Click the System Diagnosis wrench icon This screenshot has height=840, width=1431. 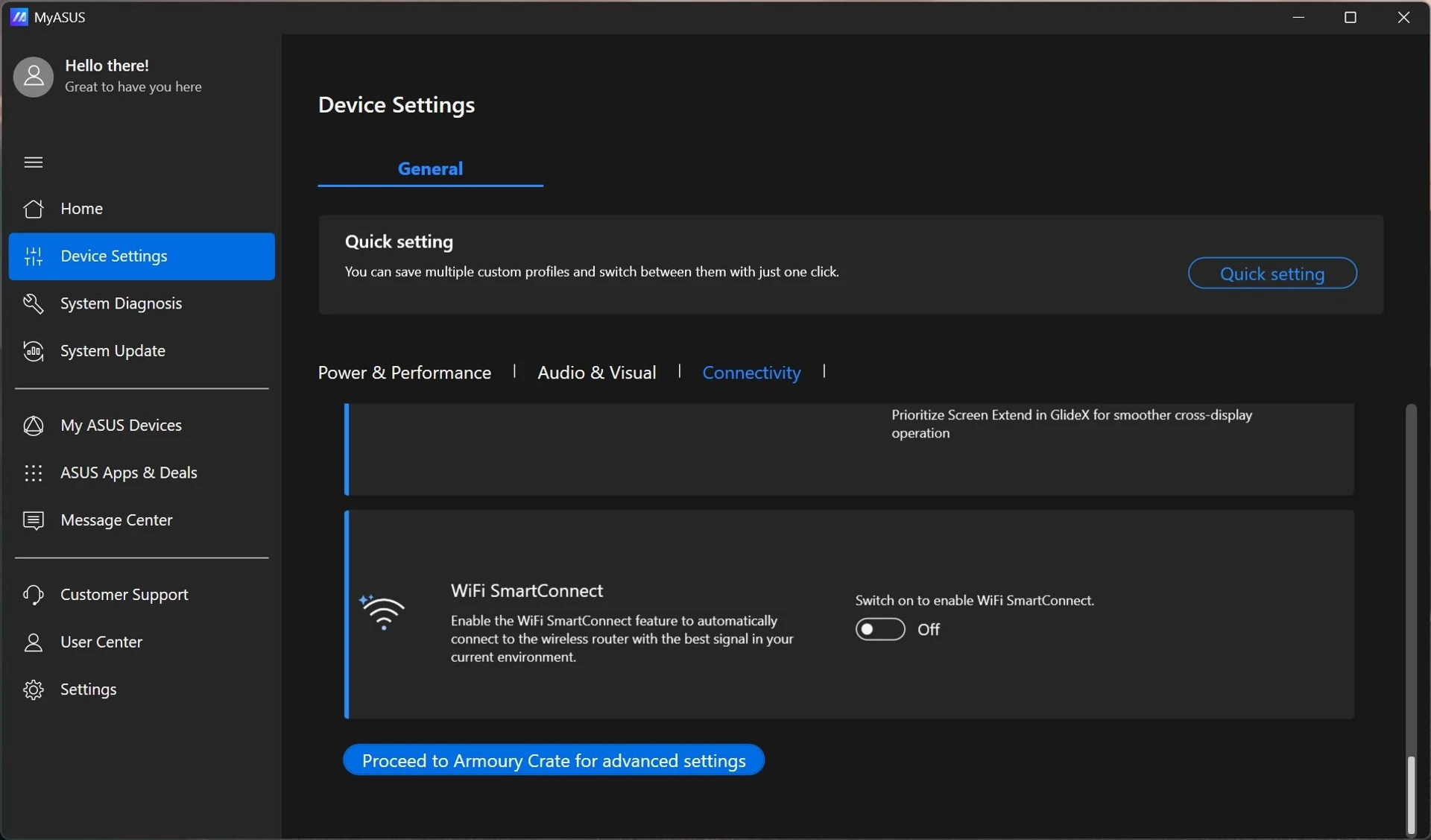(x=34, y=303)
